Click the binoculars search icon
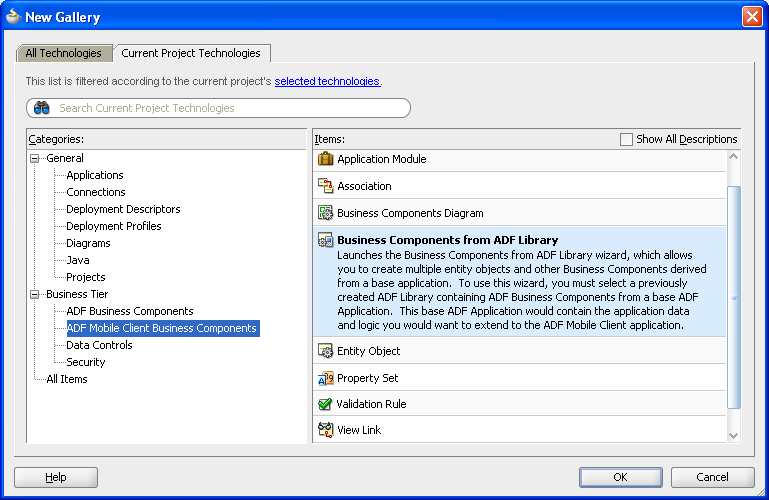Viewport: 769px width, 500px height. [x=42, y=108]
